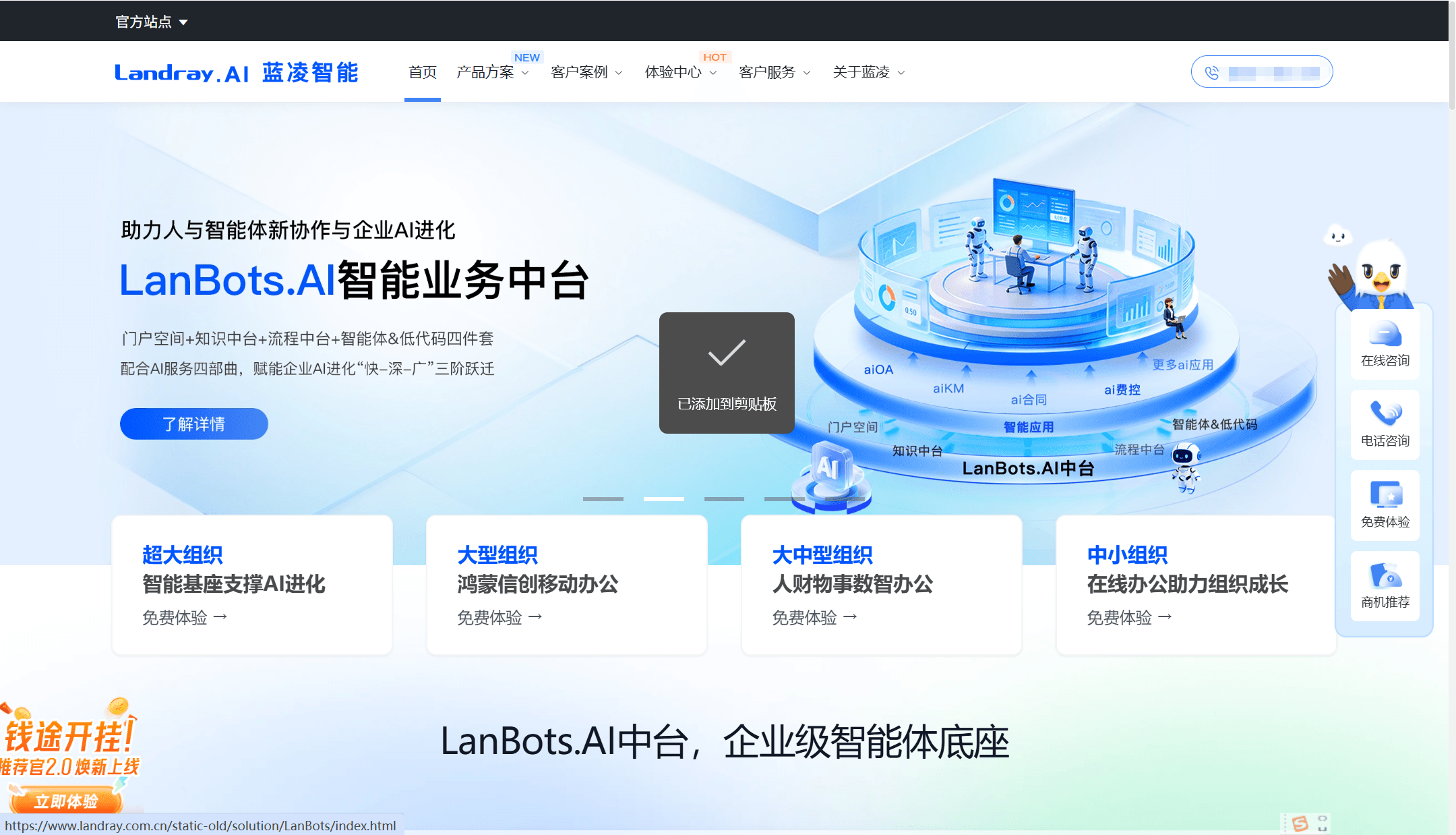Click the 智能基座支撑AI进化 subtitle
Viewport: 1456px width, 835px height.
(234, 583)
